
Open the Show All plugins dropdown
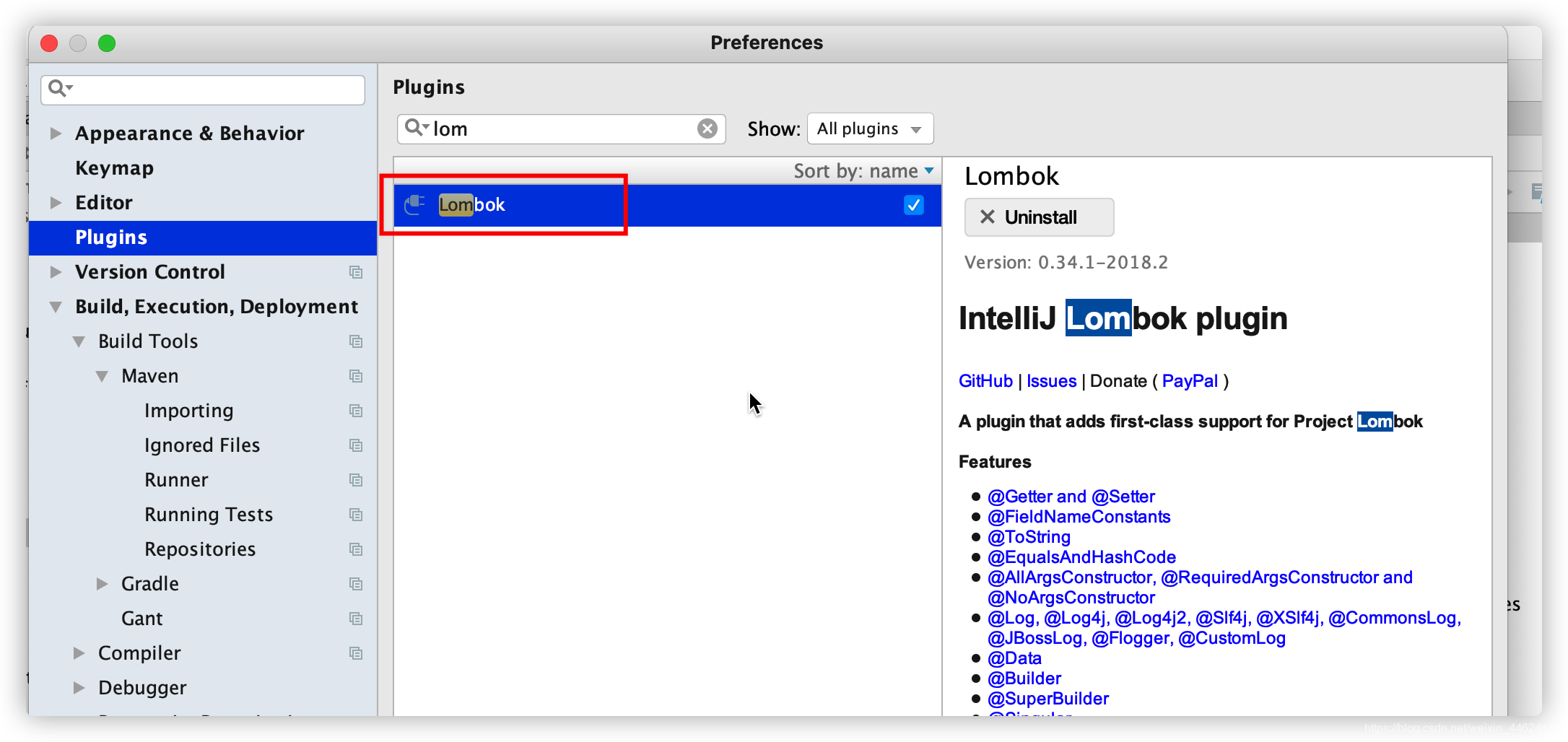[870, 128]
